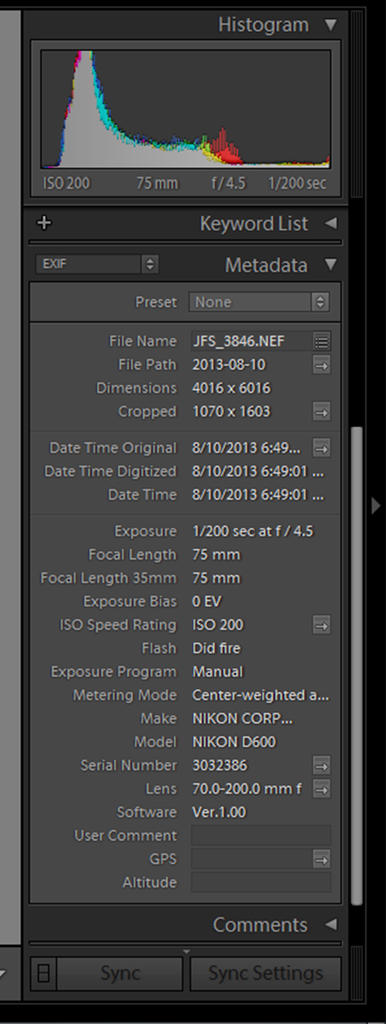Click the arrow icon next to Serial Number
The width and height of the screenshot is (386, 1024).
321,765
